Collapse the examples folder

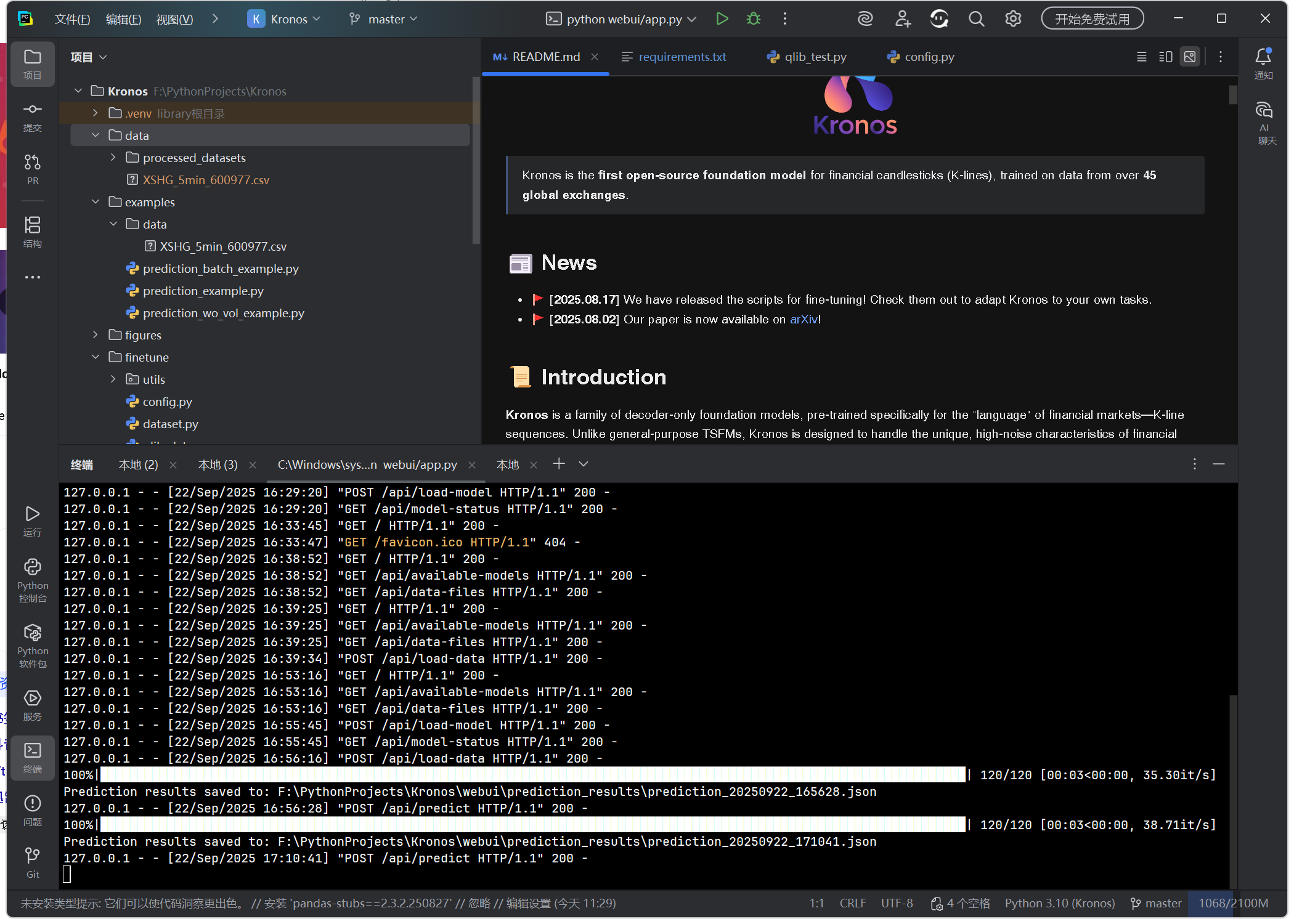[95, 202]
